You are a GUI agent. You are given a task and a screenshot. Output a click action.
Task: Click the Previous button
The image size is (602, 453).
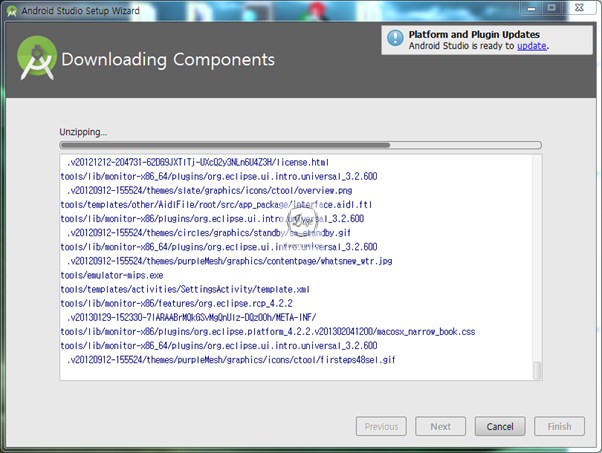click(x=381, y=426)
